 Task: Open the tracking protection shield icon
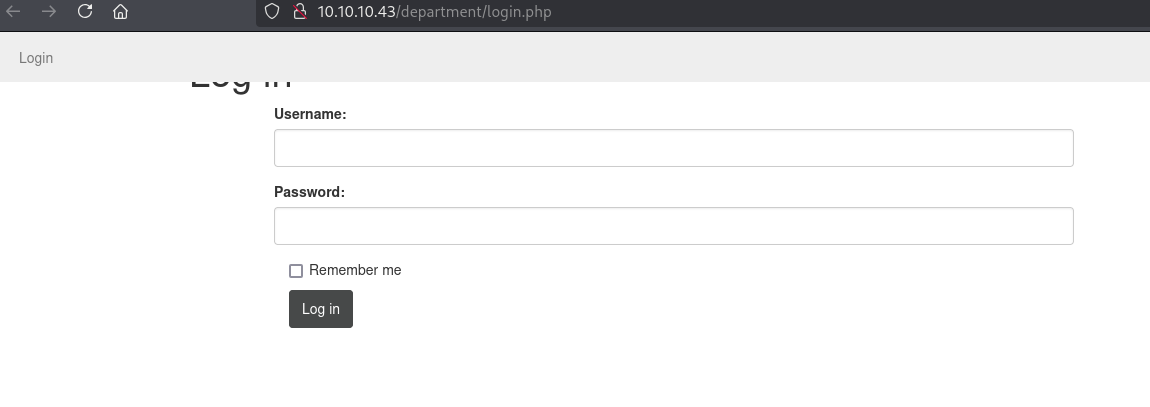272,12
